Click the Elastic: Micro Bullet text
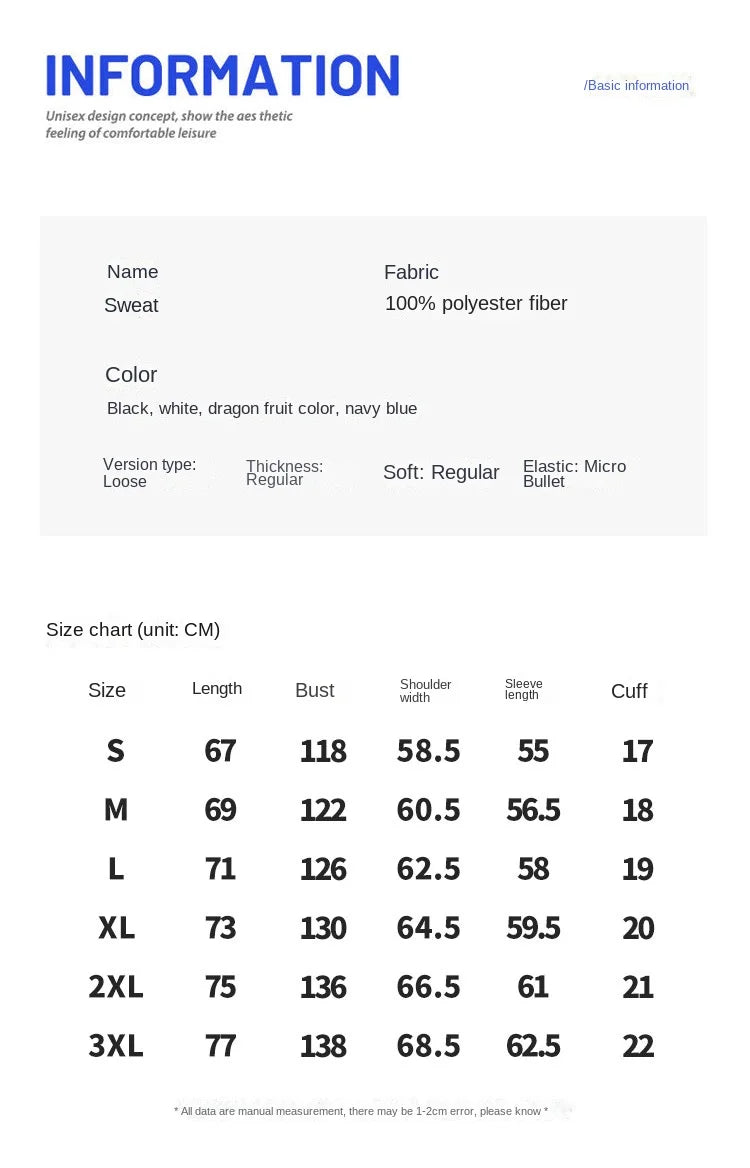The width and height of the screenshot is (750, 1168). tap(574, 473)
